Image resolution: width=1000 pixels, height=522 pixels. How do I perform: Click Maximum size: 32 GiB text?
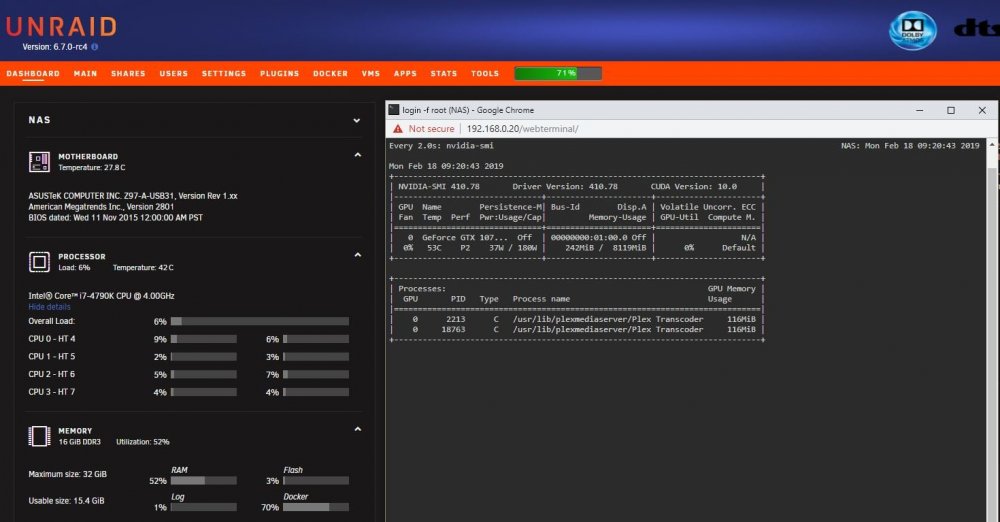68,474
